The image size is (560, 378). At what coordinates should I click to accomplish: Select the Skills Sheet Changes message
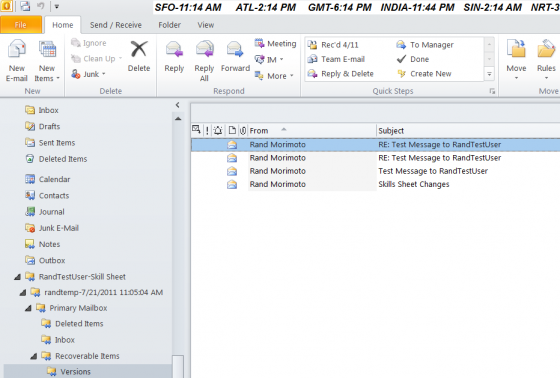pyautogui.click(x=375, y=184)
